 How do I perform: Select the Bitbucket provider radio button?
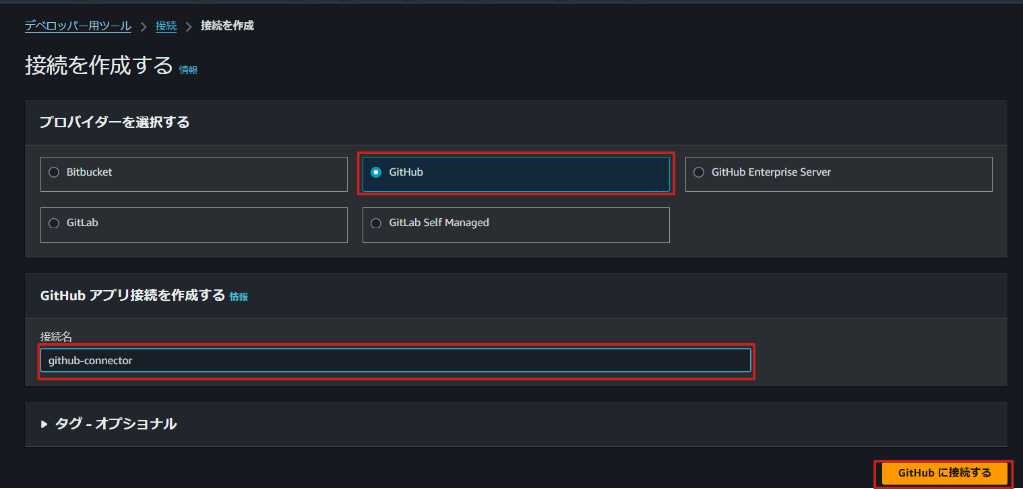[x=54, y=173]
